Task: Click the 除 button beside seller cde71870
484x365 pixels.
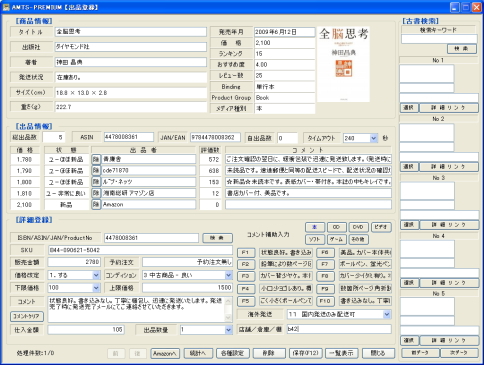Action: (x=96, y=171)
